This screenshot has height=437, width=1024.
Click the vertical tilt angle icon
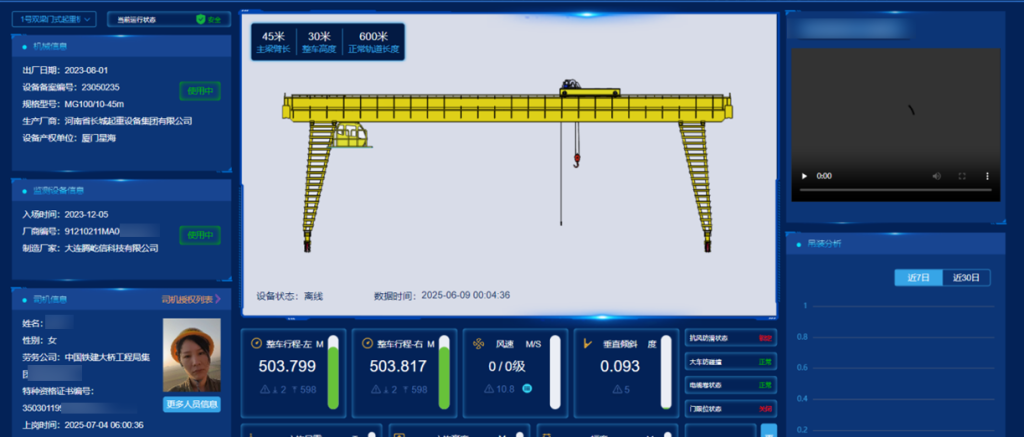587,344
